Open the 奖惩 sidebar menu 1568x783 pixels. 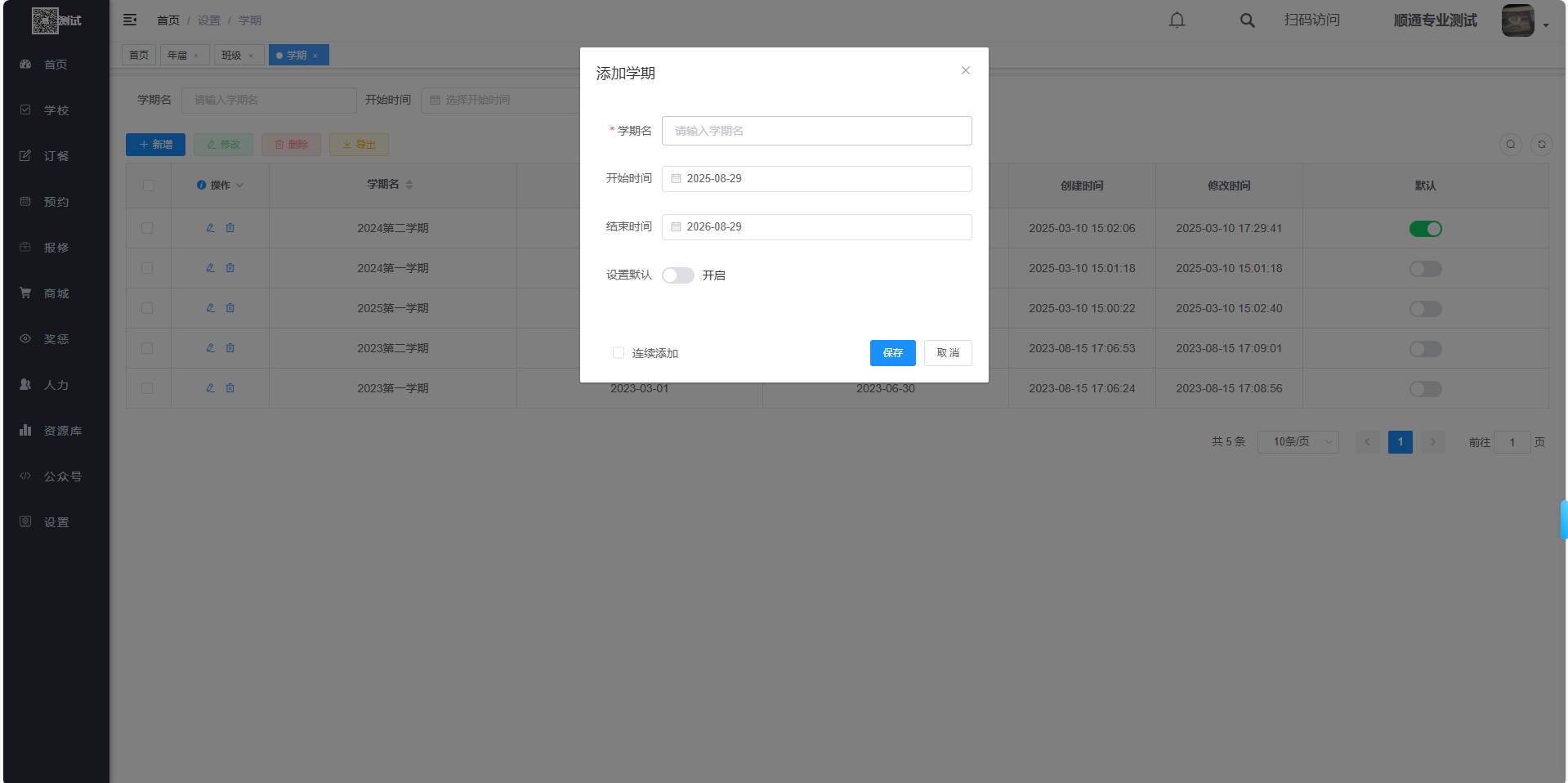pos(56,339)
